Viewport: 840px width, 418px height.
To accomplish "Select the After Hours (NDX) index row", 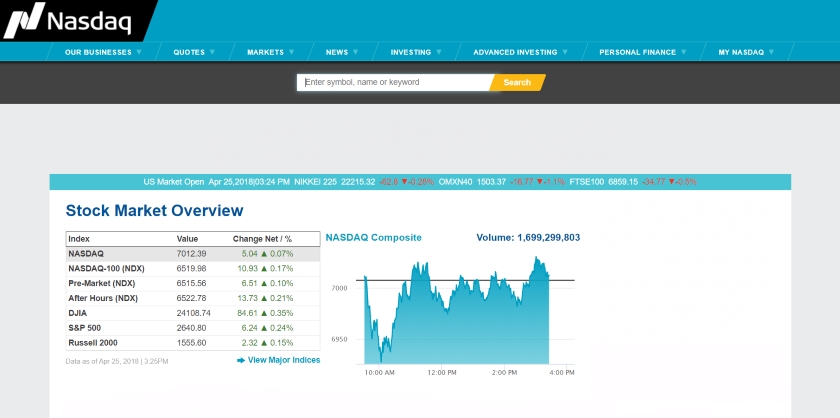I will pos(193,298).
